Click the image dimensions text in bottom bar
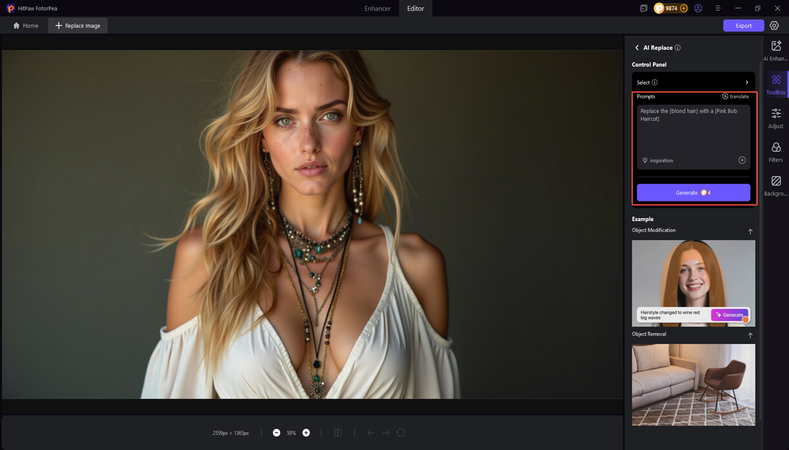 point(230,433)
